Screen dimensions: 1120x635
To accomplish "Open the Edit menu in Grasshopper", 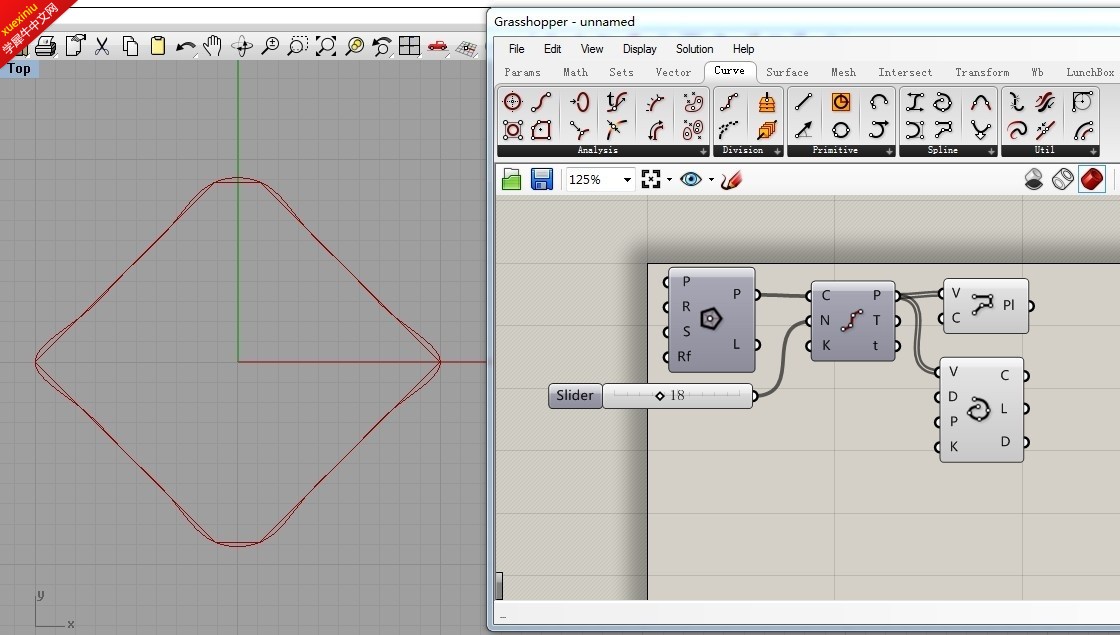I will click(x=552, y=49).
